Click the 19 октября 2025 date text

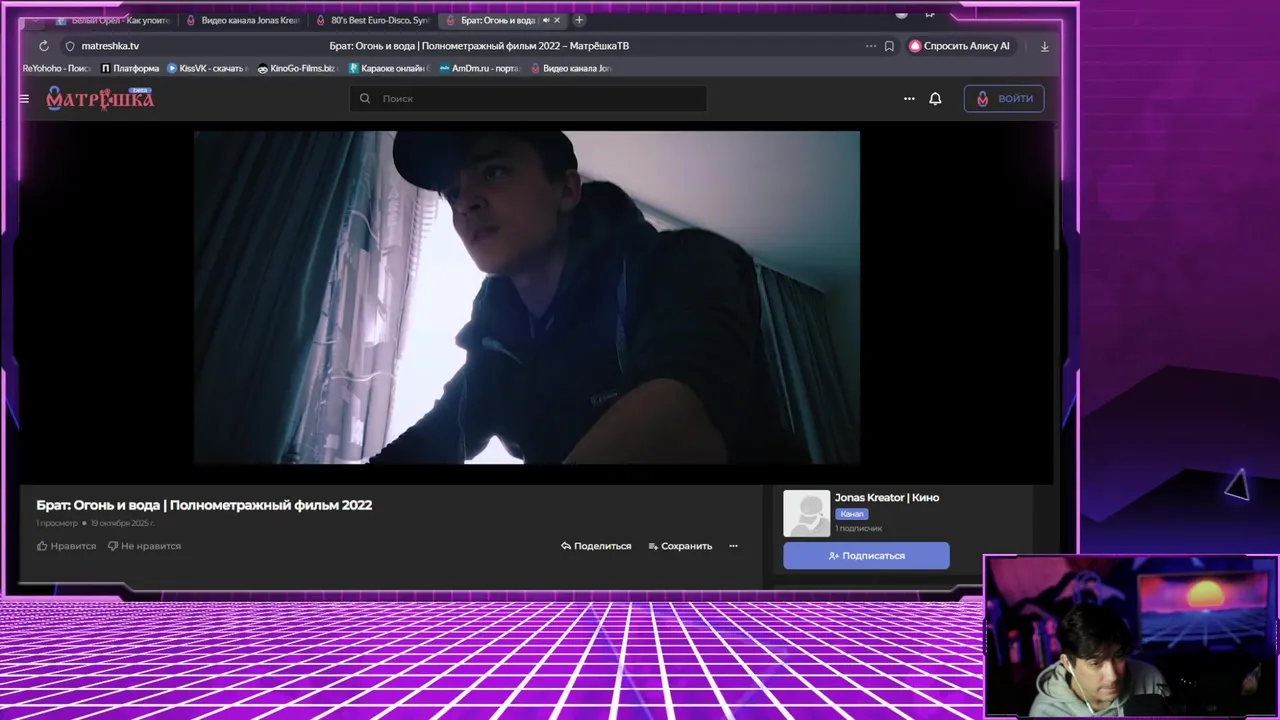pyautogui.click(x=123, y=523)
